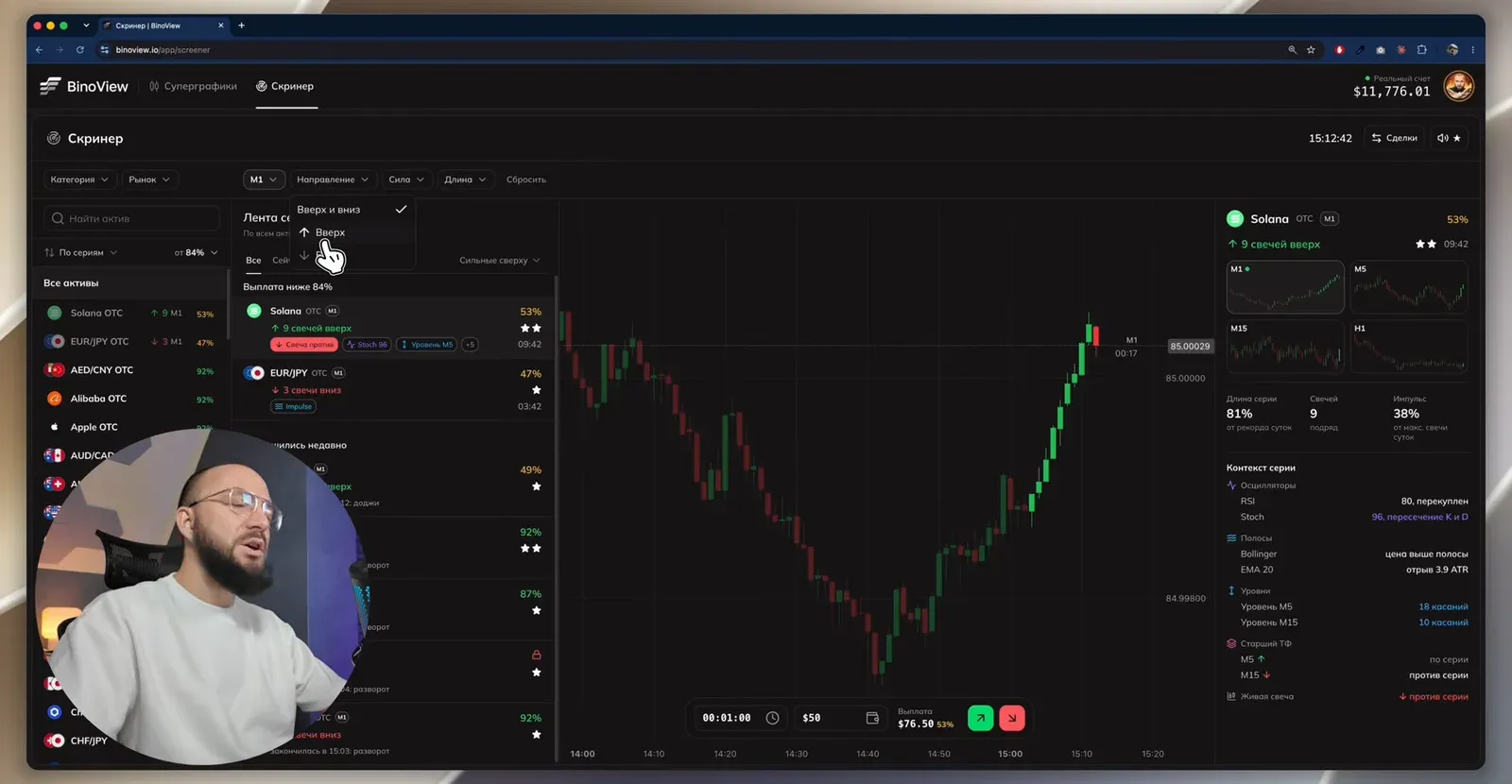The height and width of the screenshot is (784, 1512).
Task: Open the user profile avatar
Action: click(x=1458, y=87)
